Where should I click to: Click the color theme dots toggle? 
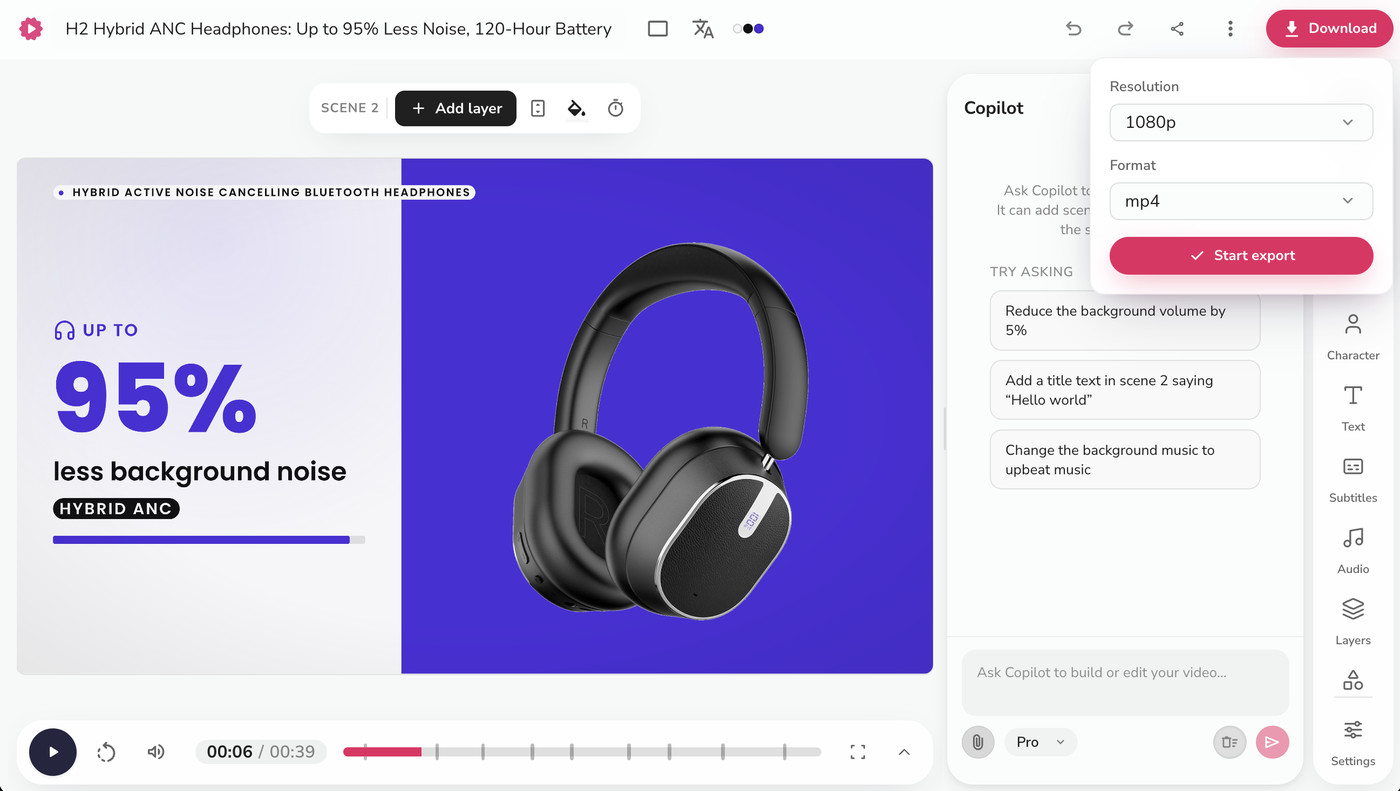click(749, 29)
